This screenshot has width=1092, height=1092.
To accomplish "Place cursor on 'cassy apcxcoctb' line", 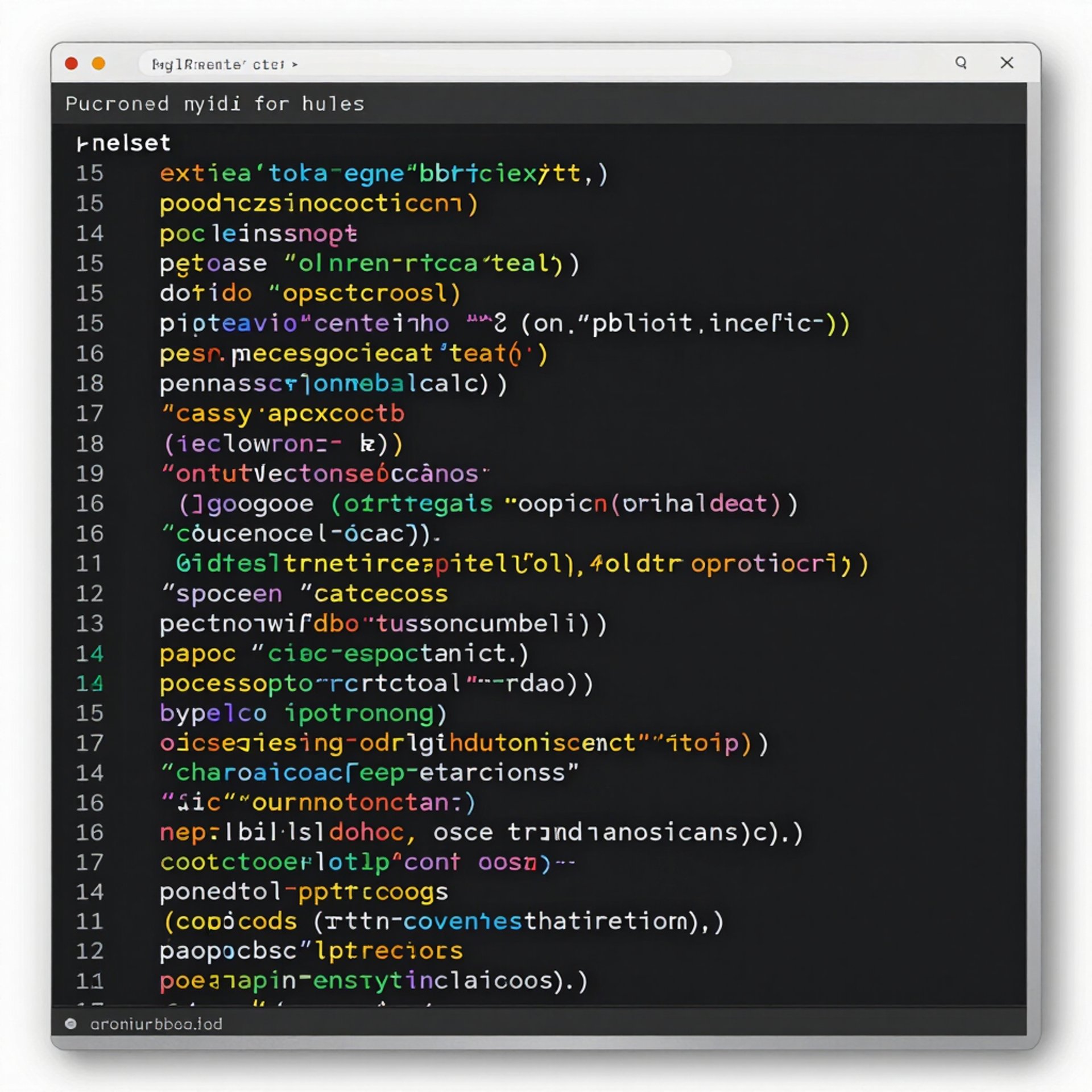I will 283,414.
